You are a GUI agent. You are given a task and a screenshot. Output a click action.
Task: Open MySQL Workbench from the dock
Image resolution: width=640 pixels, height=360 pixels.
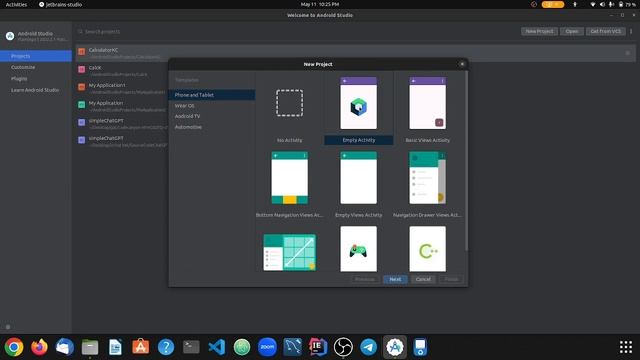[293, 347]
